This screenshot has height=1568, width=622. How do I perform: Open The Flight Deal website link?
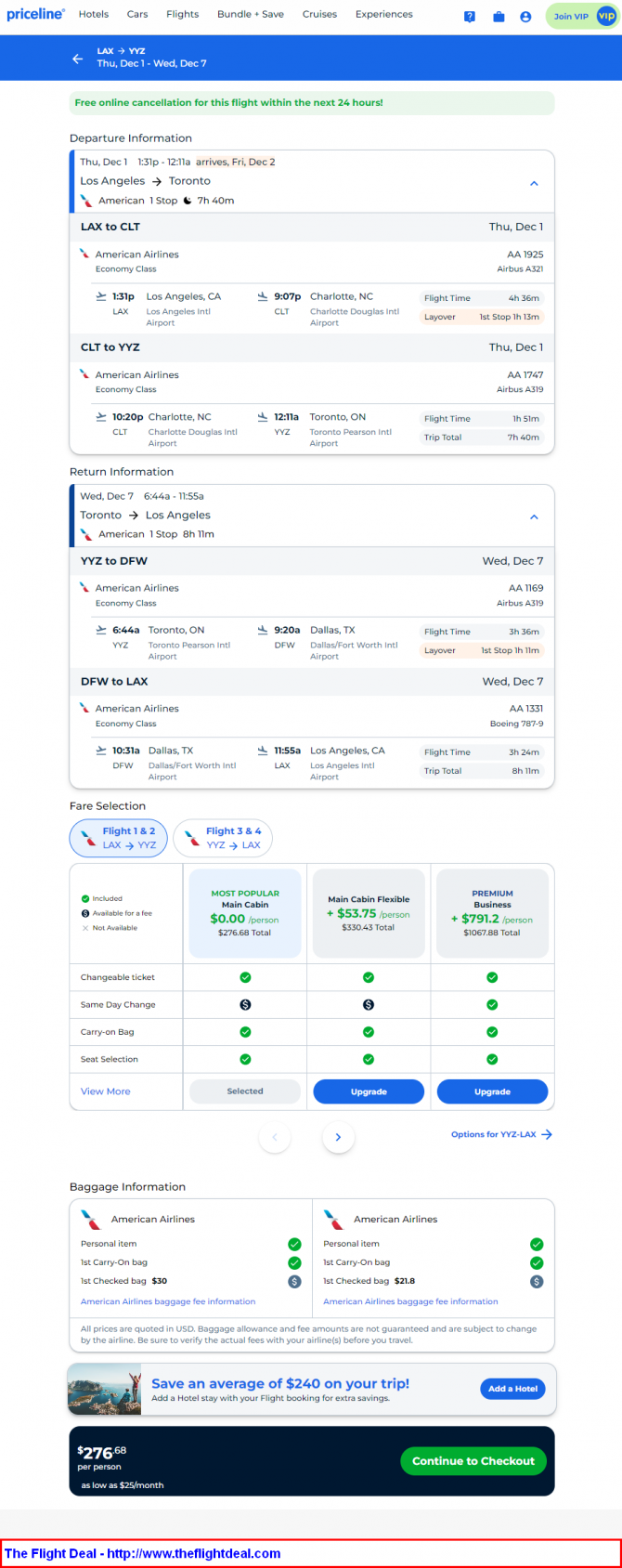143,1553
